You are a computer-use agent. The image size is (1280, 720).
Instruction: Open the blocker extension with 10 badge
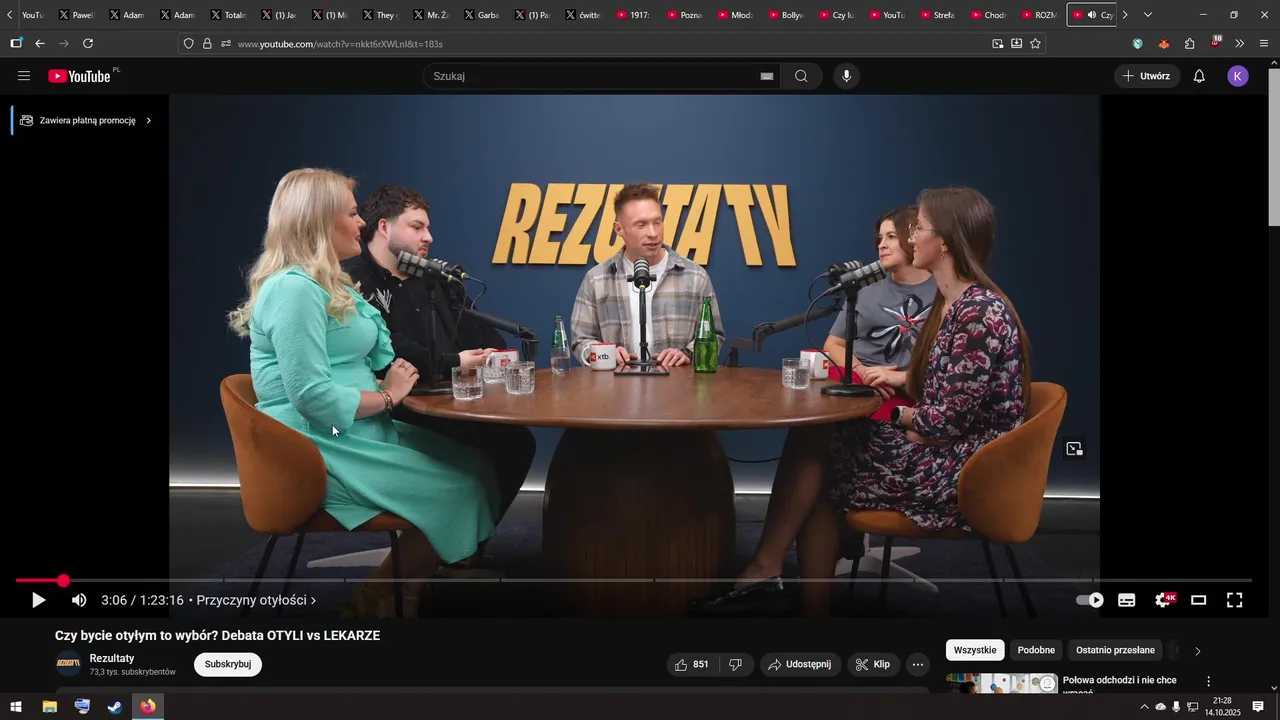(x=1215, y=43)
